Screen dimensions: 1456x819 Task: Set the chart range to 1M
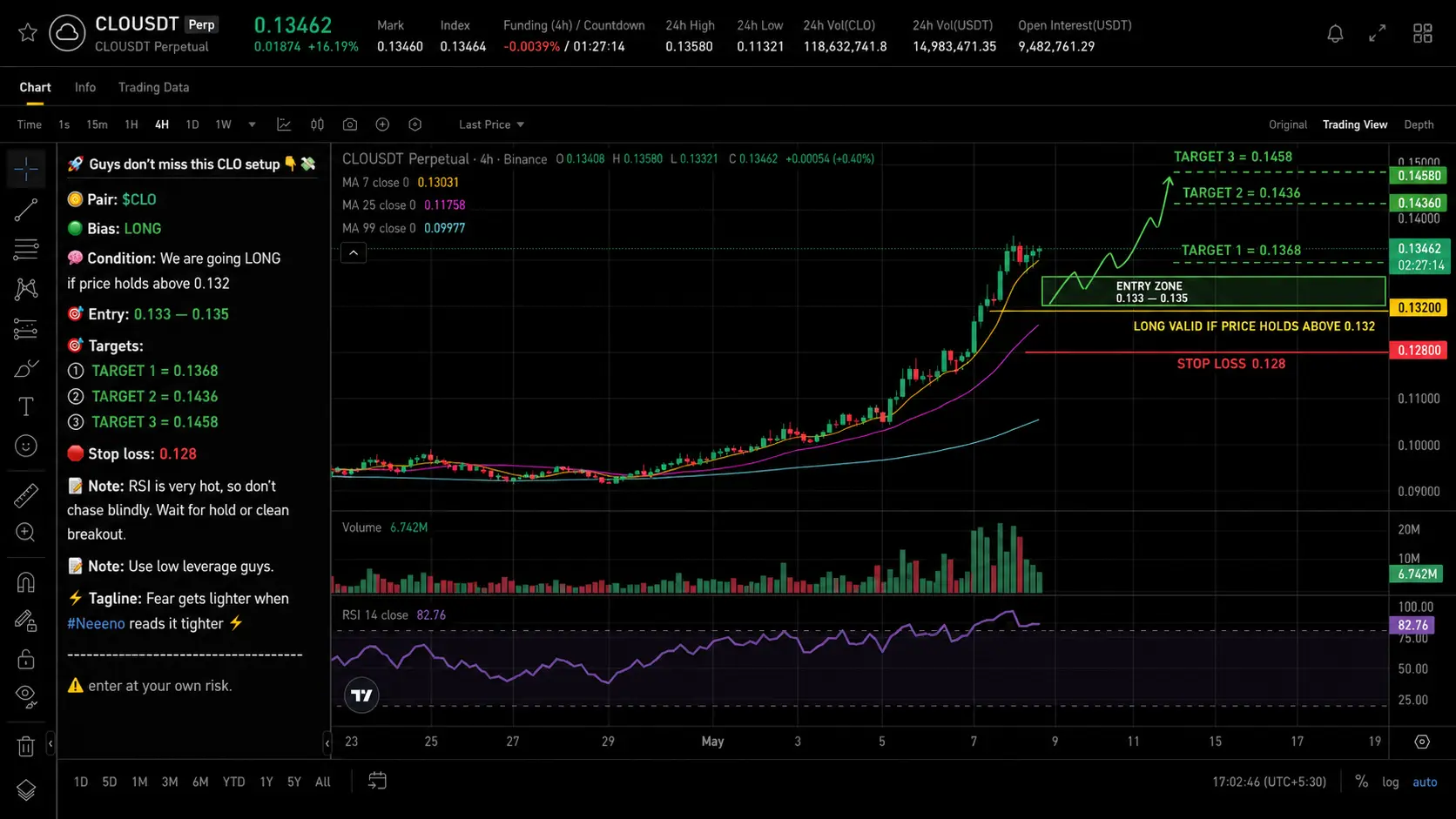(x=139, y=782)
